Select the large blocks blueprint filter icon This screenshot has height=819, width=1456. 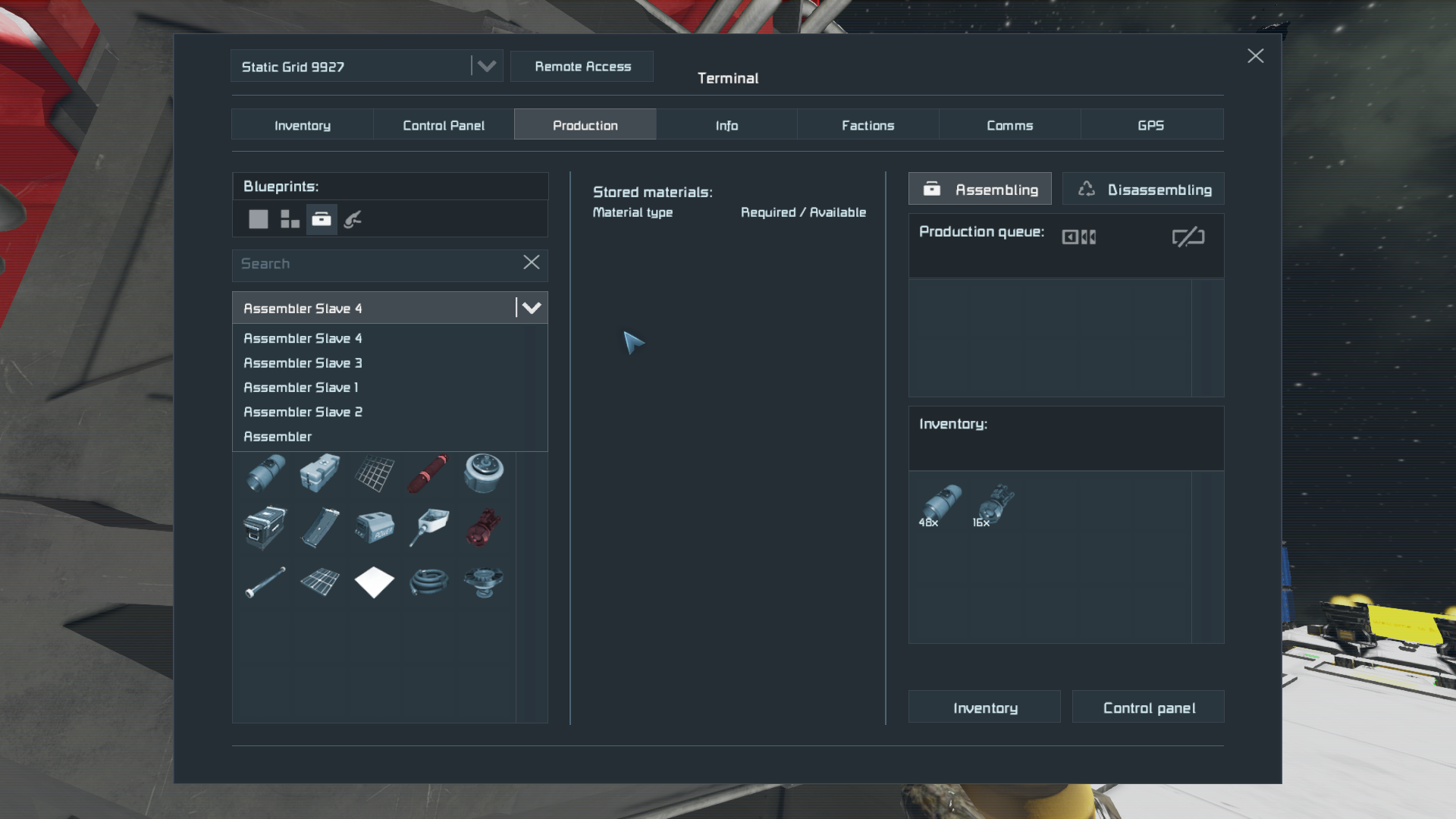tap(259, 219)
